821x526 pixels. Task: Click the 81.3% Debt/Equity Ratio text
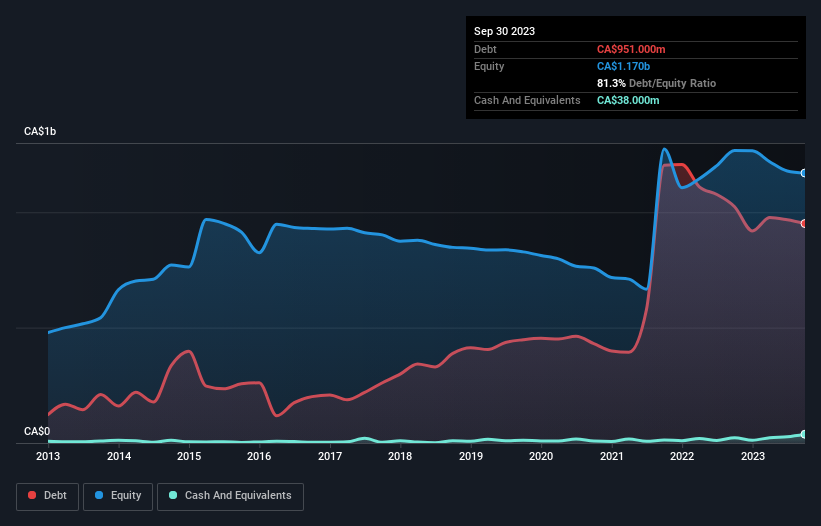pyautogui.click(x=656, y=83)
